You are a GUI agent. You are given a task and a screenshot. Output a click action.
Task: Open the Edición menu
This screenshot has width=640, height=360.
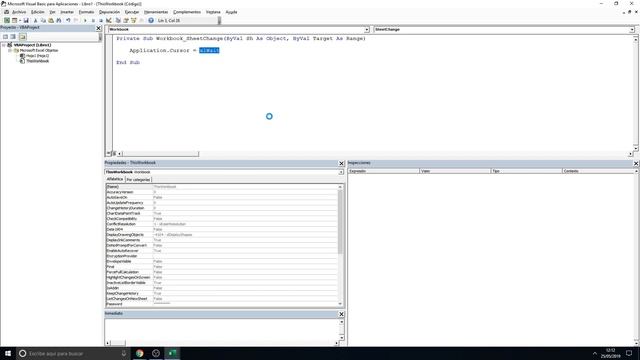38,12
